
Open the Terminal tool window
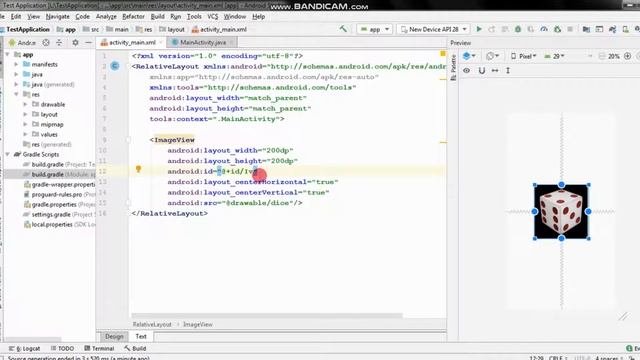[x=99, y=348]
